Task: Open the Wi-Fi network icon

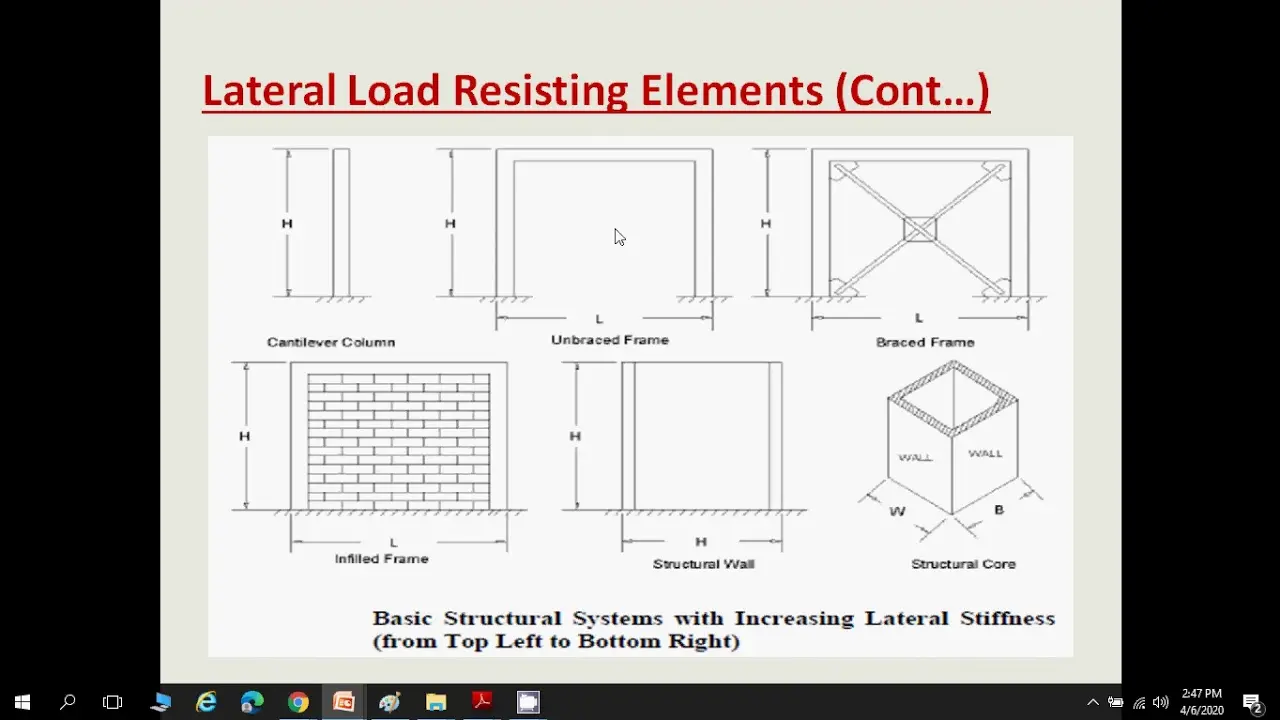Action: pyautogui.click(x=1139, y=702)
